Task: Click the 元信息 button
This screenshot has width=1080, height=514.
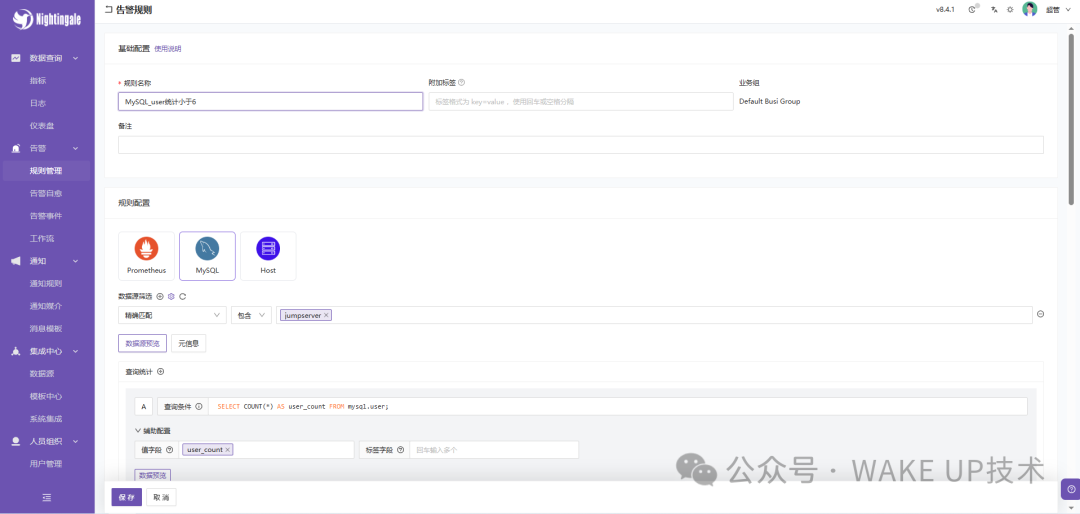Action: click(x=189, y=343)
